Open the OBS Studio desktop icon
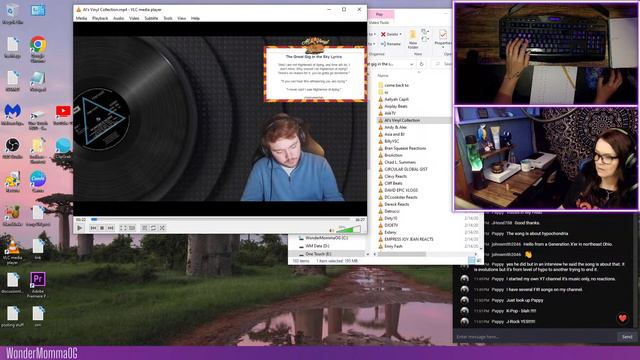 13,149
